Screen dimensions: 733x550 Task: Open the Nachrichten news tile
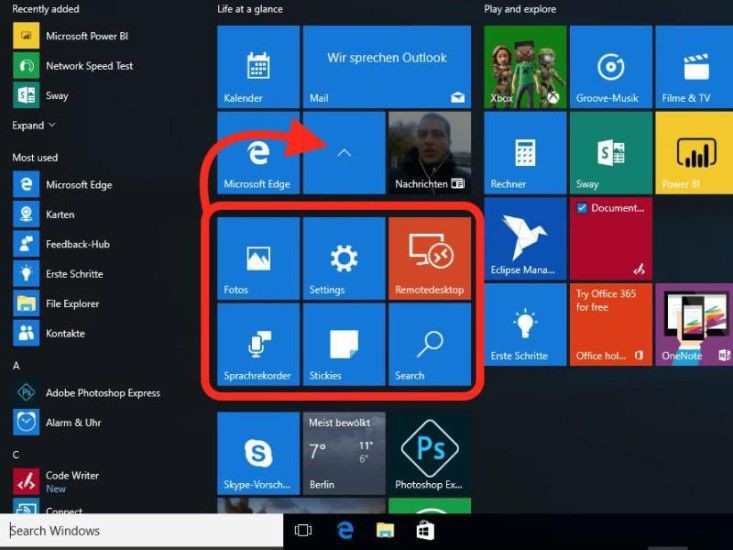point(430,153)
